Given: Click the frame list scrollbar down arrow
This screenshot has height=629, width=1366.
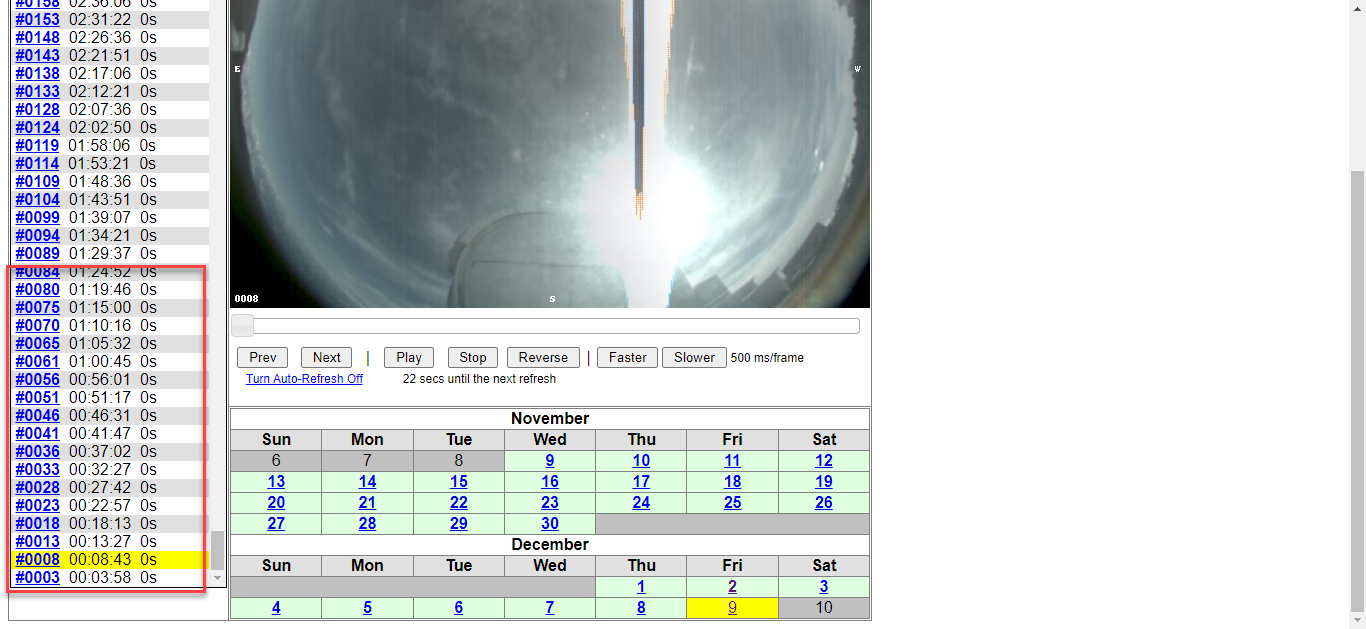Looking at the screenshot, I should tap(218, 578).
